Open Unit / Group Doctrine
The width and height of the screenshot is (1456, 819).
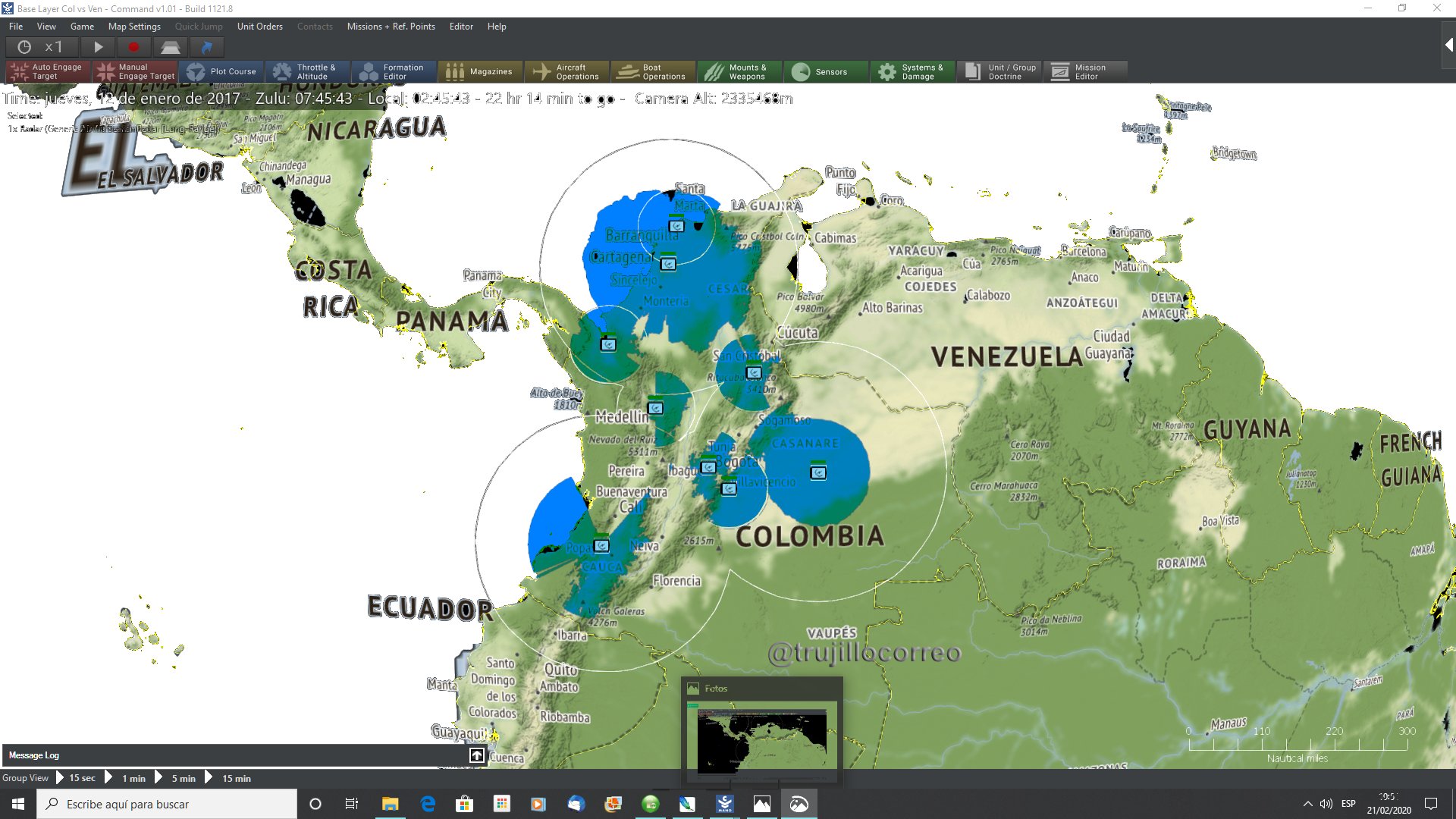coord(999,71)
